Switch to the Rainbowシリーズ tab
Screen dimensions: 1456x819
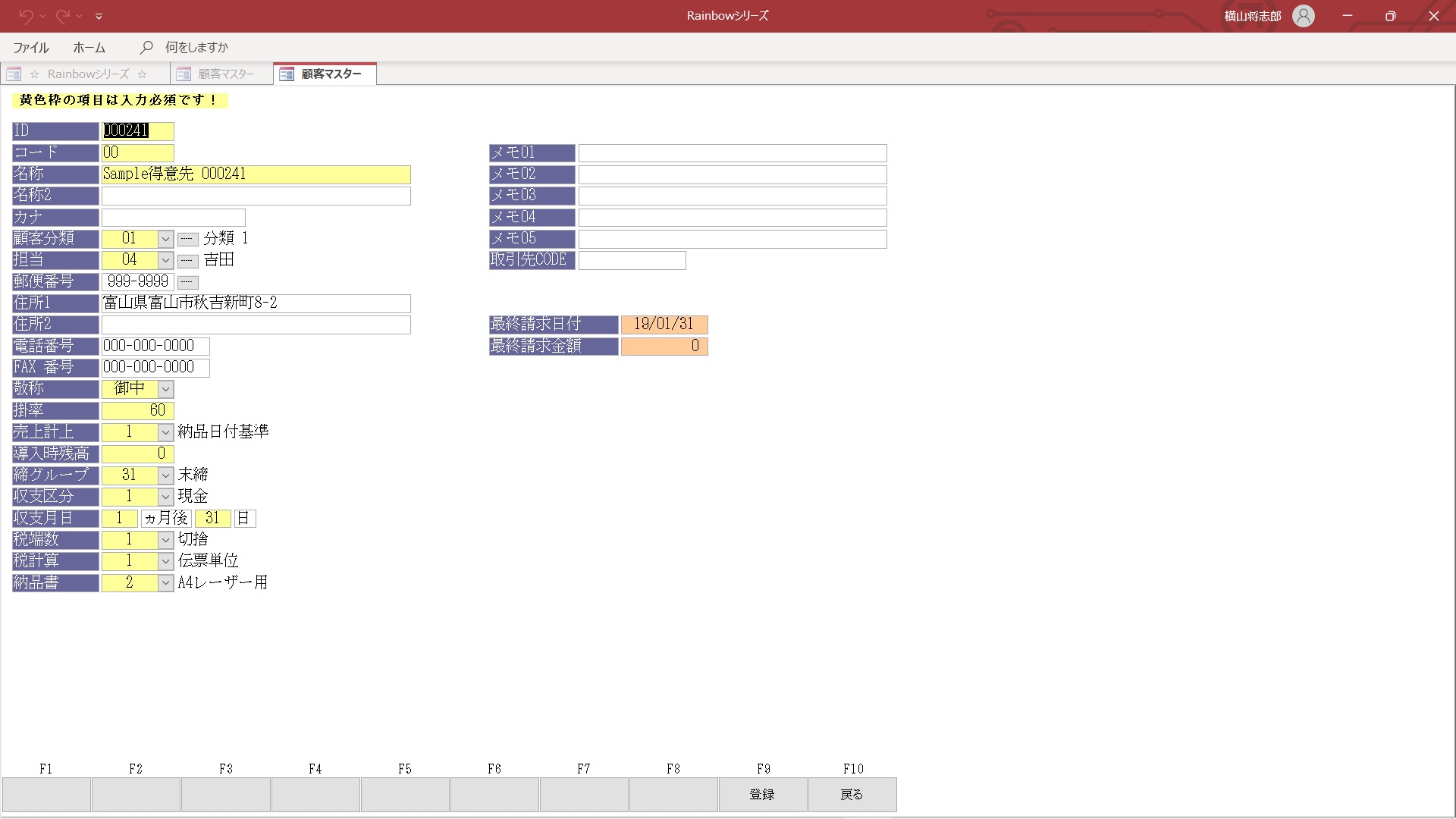click(x=87, y=74)
